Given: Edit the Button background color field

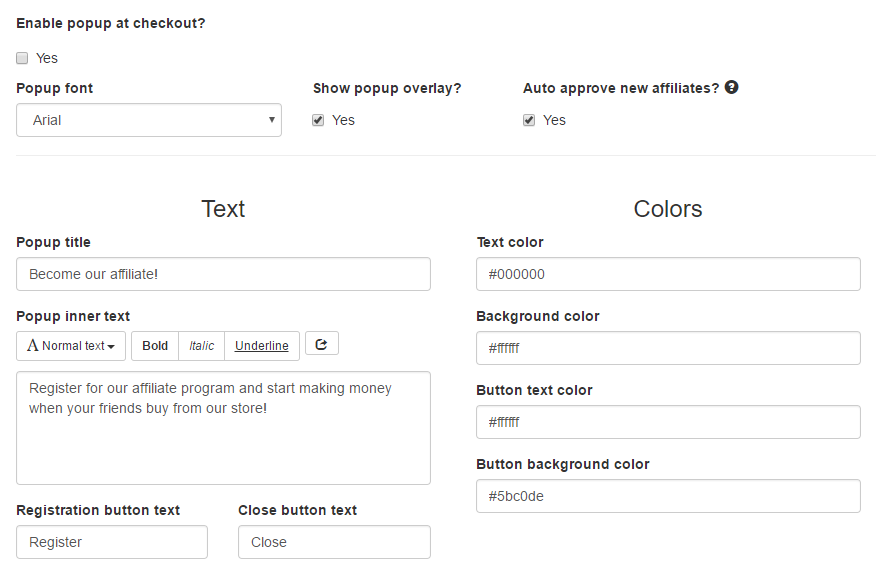Looking at the screenshot, I should coord(668,496).
